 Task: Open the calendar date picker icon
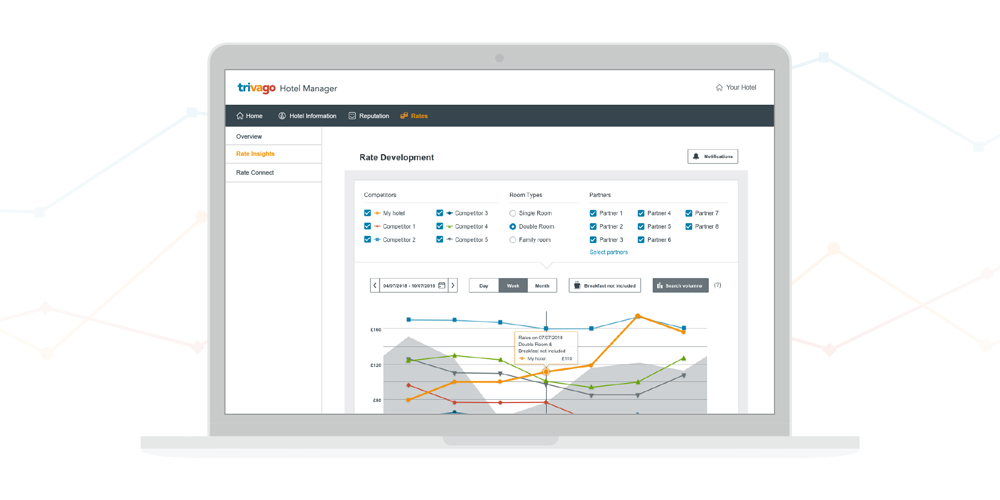pos(442,286)
